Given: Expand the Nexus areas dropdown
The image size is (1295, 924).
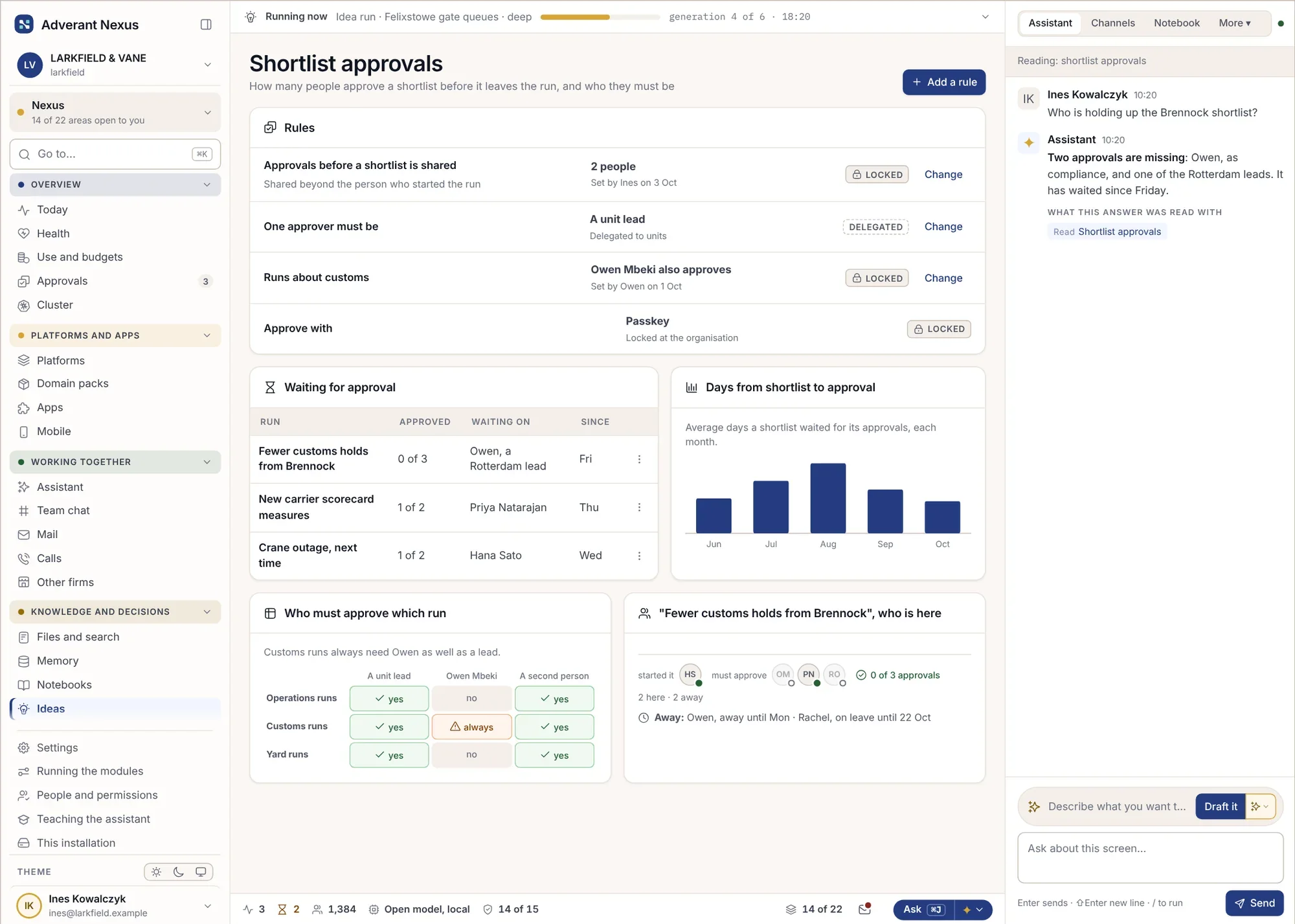Looking at the screenshot, I should click(x=115, y=113).
